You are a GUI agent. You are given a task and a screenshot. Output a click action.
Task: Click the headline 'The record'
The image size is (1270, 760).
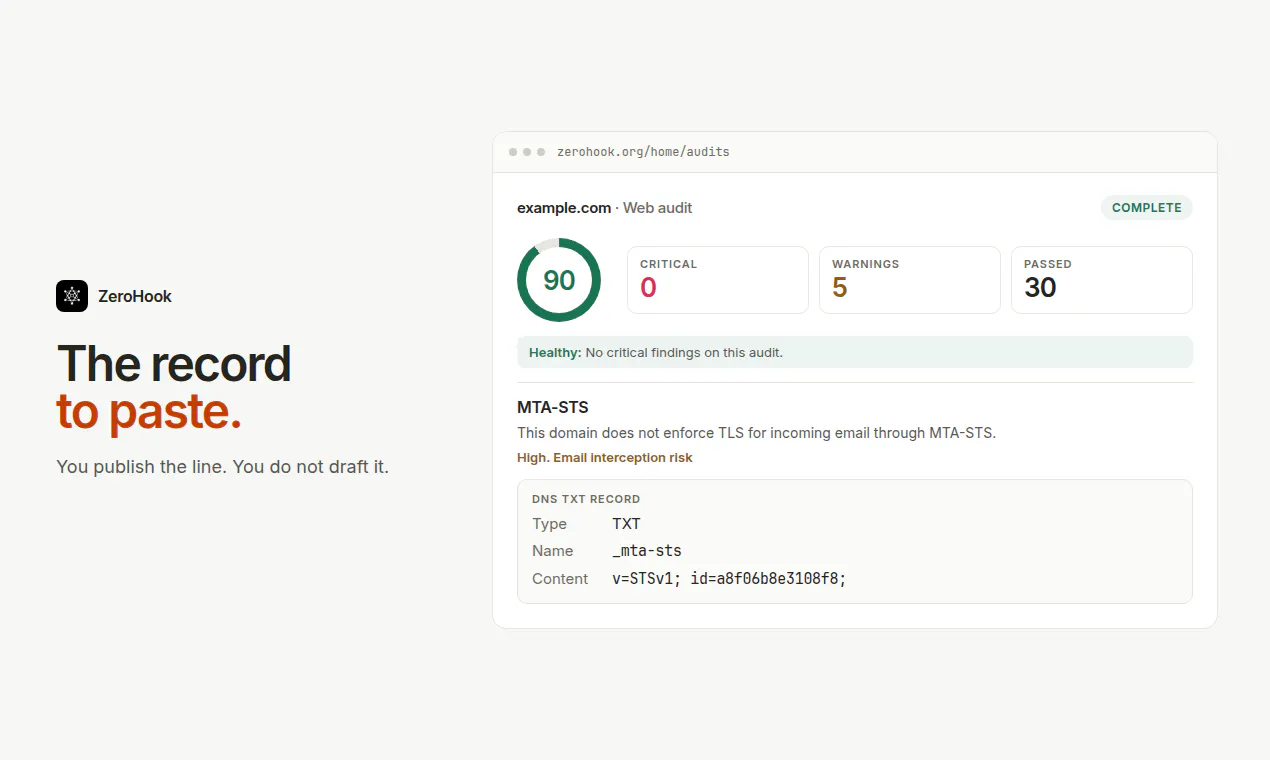click(x=174, y=364)
